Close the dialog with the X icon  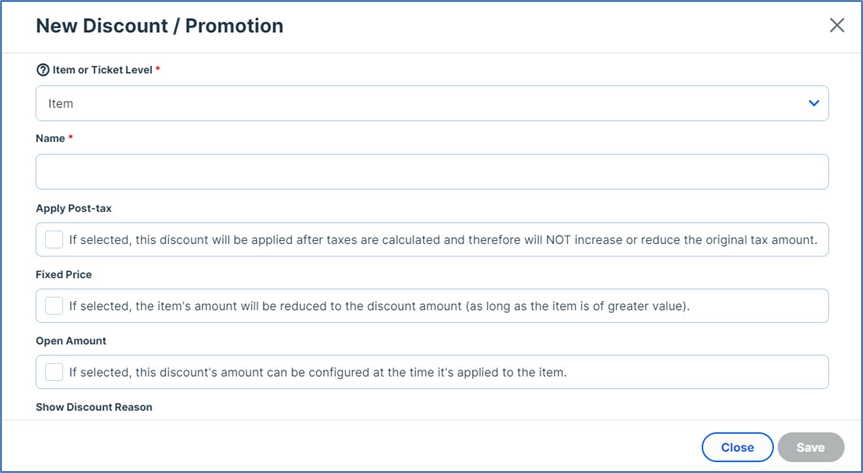click(837, 26)
